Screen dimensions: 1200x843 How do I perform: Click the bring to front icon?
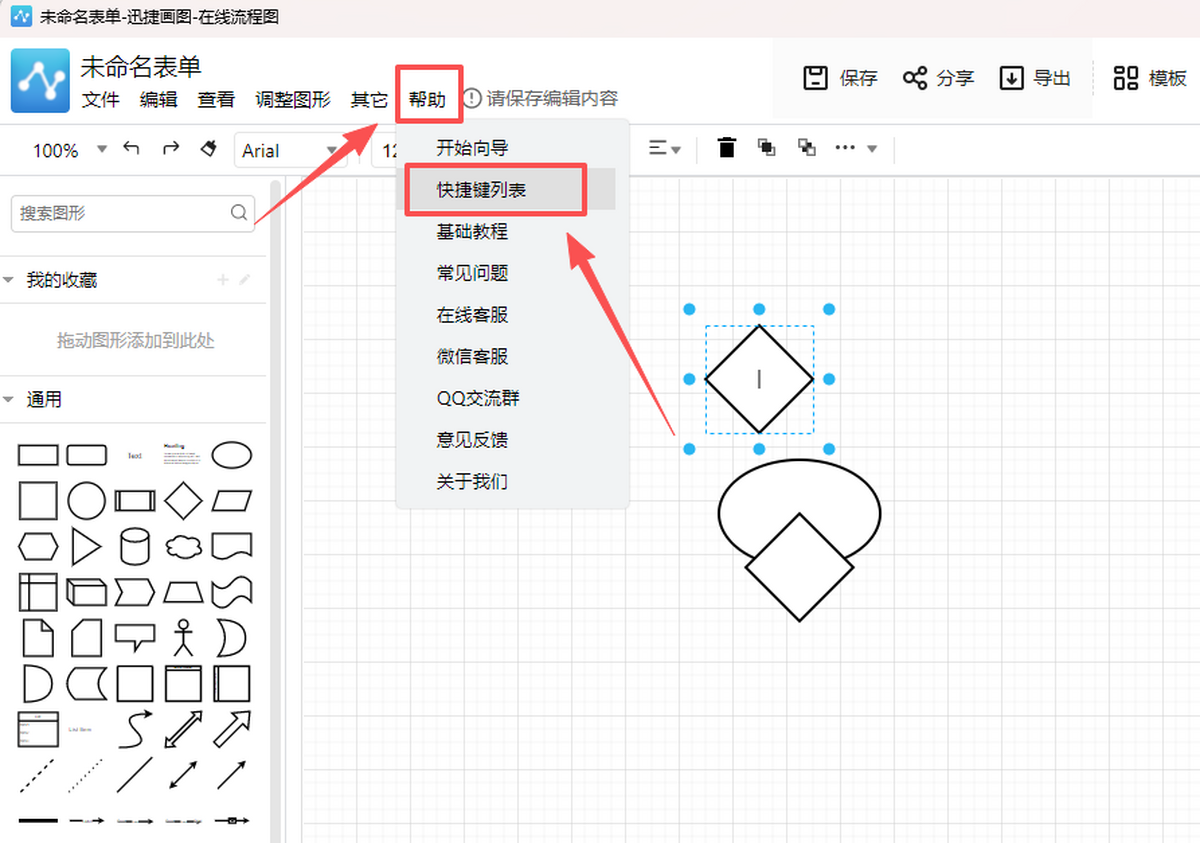tap(767, 148)
